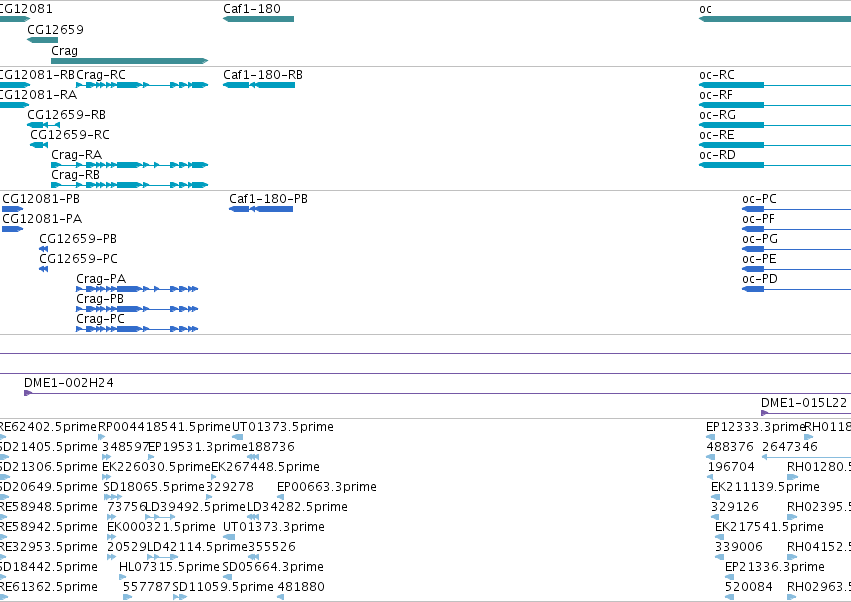Select the oc-PE protein label
Viewport: 851px width, 602px height.
point(759,259)
